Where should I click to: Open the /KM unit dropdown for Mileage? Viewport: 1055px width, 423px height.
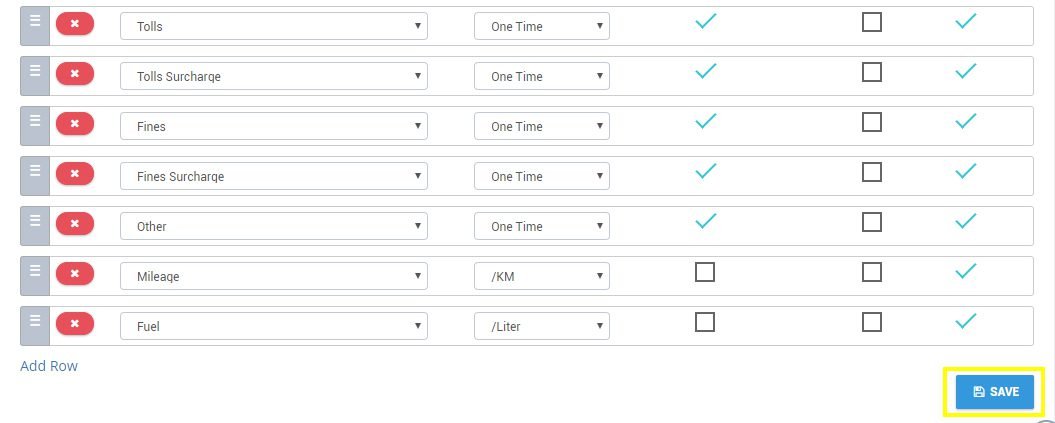coord(542,276)
